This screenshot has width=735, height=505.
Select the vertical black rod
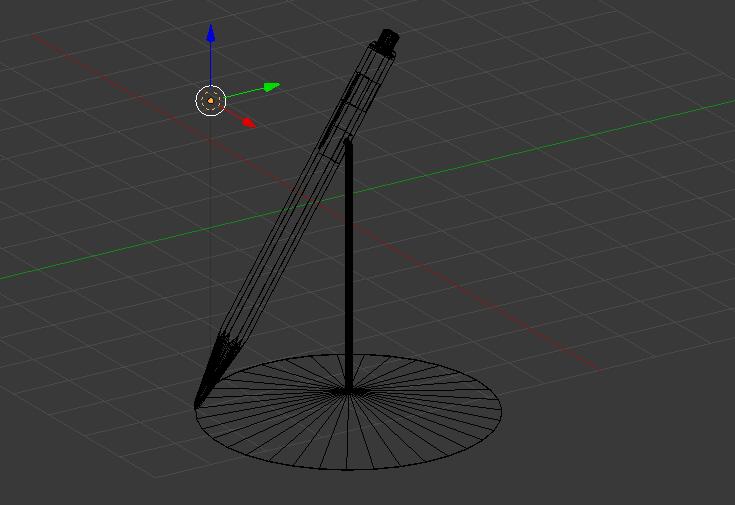click(349, 265)
